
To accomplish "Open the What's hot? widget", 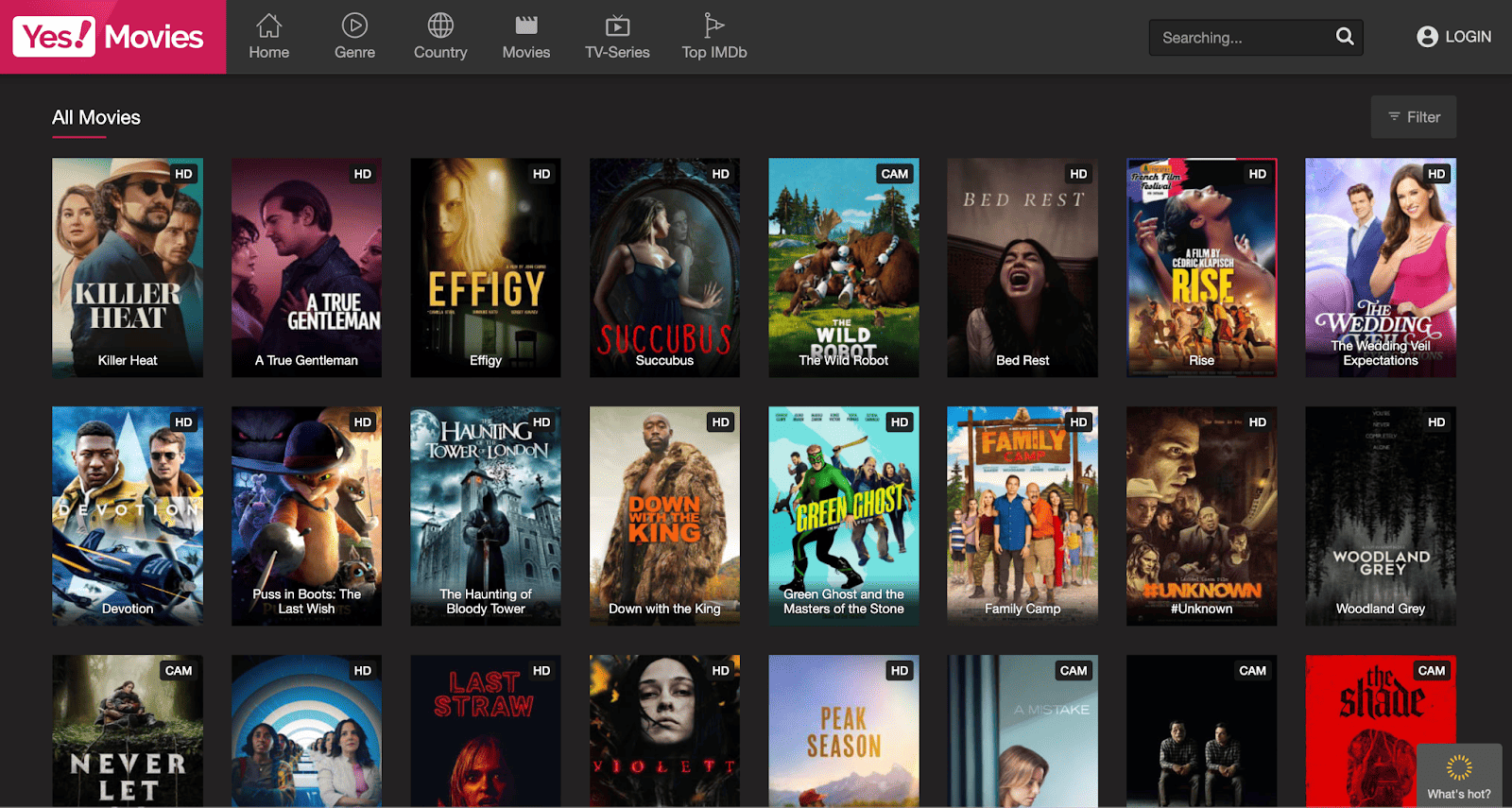I will pos(1459,775).
